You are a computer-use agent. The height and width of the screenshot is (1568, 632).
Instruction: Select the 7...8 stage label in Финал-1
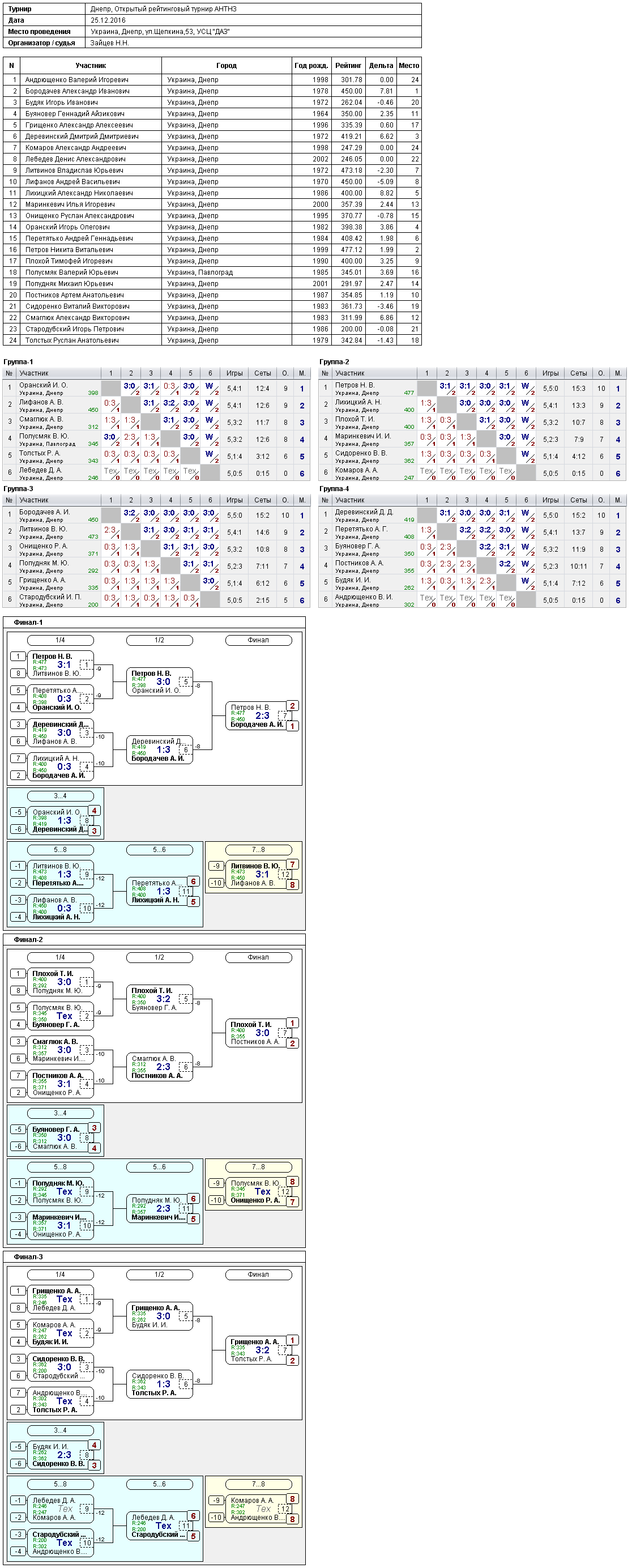[258, 850]
